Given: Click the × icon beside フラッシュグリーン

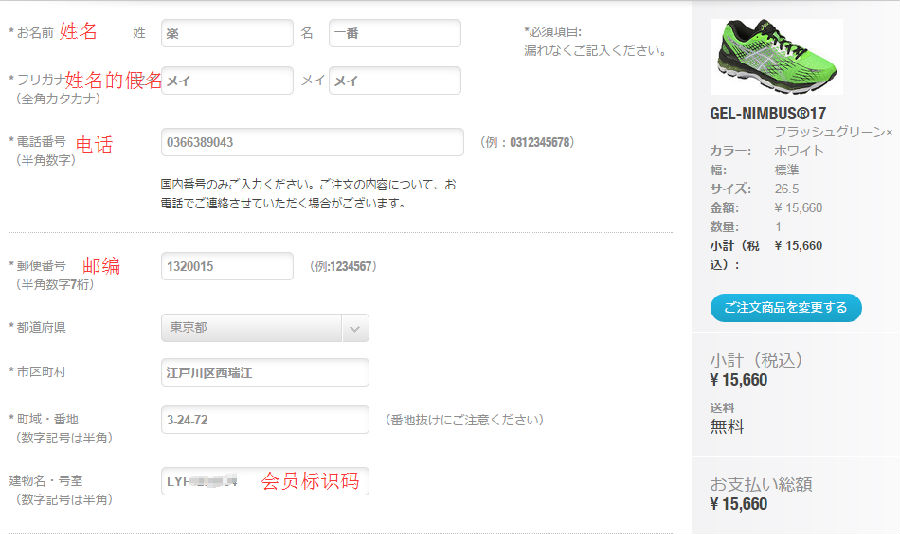Looking at the screenshot, I should pyautogui.click(x=888, y=132).
